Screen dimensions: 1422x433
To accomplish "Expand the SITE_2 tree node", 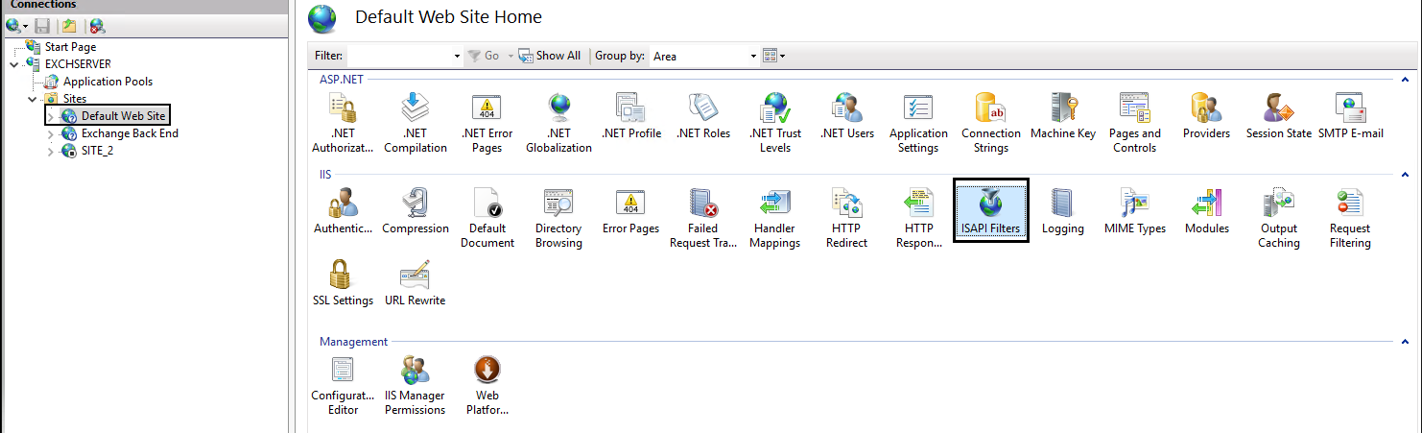I will [x=51, y=151].
